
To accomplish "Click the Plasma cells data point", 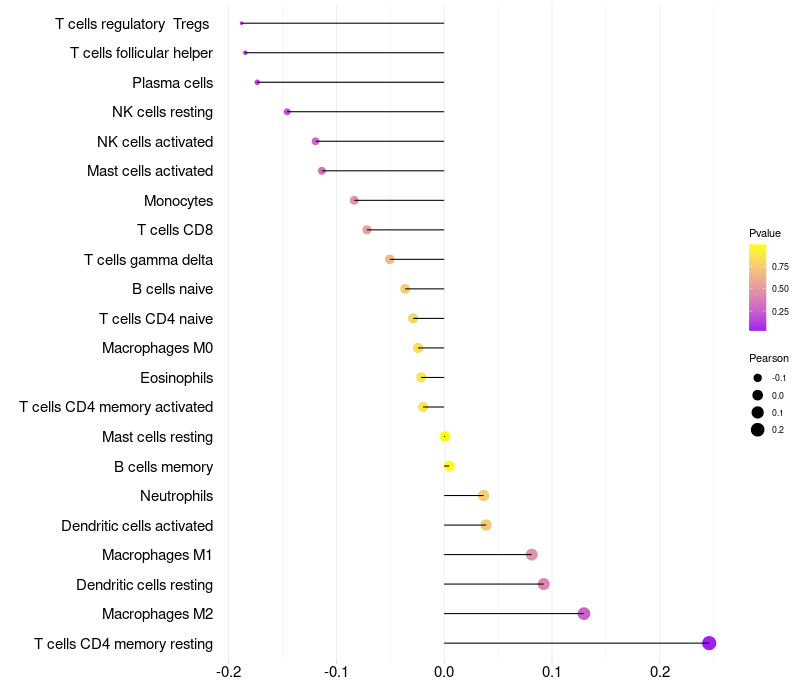I will pyautogui.click(x=257, y=82).
